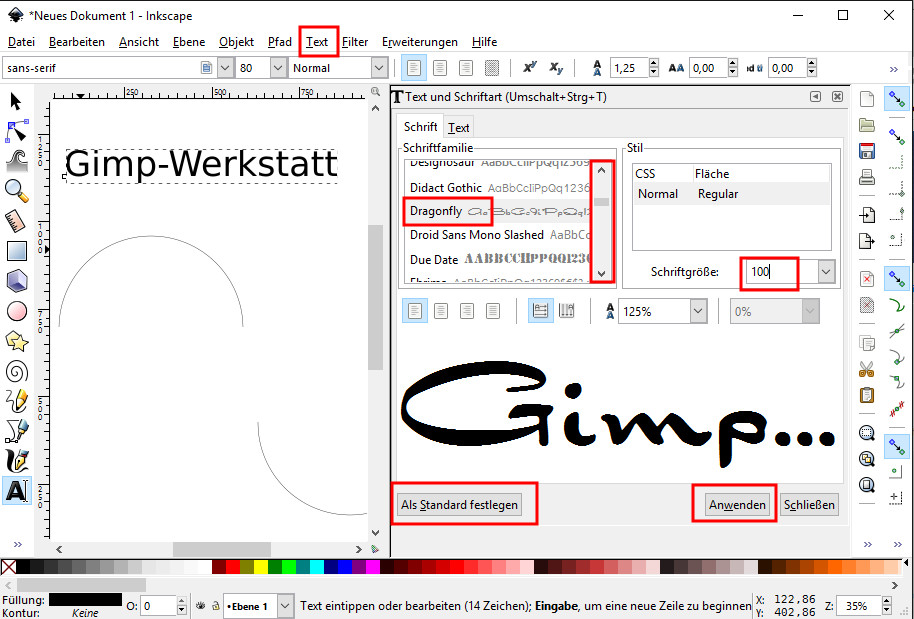Select the calligraphy tool
914x619 pixels.
click(x=16, y=460)
